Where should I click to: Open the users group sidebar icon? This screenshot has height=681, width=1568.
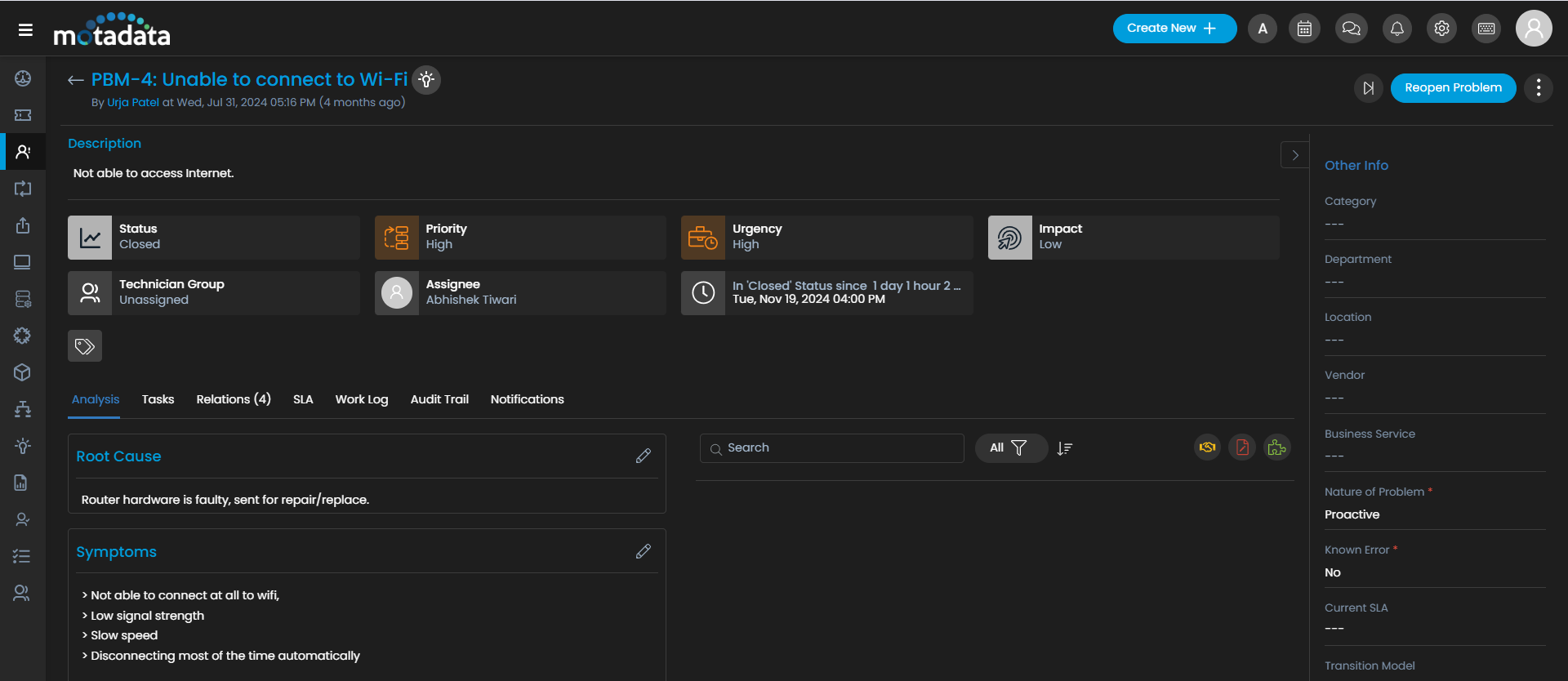click(x=23, y=593)
